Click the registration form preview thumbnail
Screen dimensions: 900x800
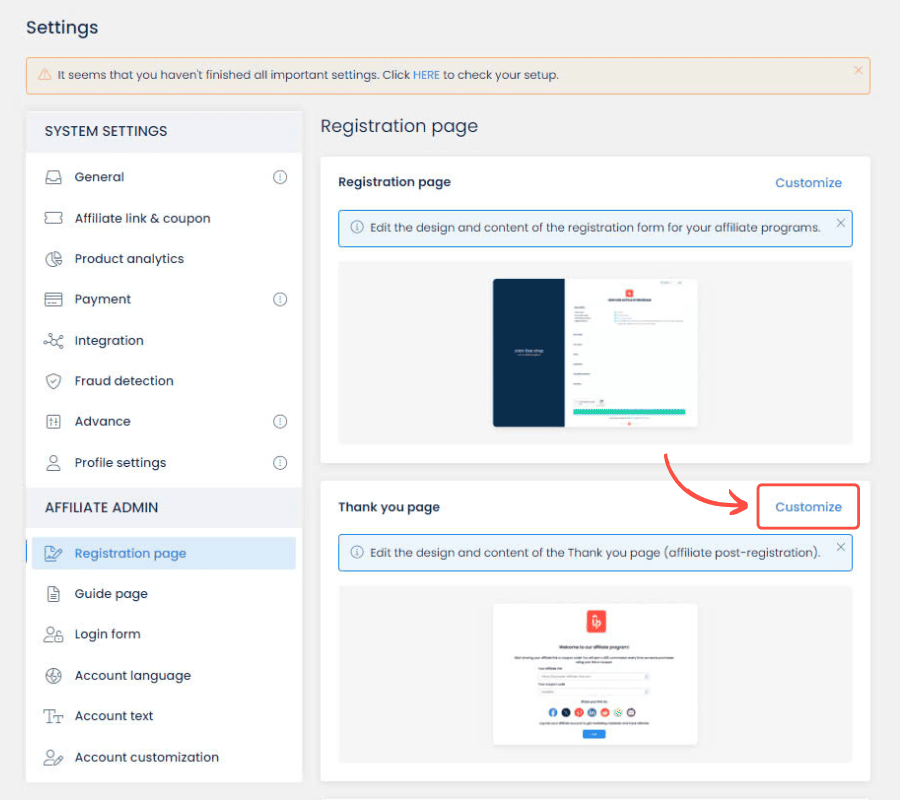tap(595, 352)
